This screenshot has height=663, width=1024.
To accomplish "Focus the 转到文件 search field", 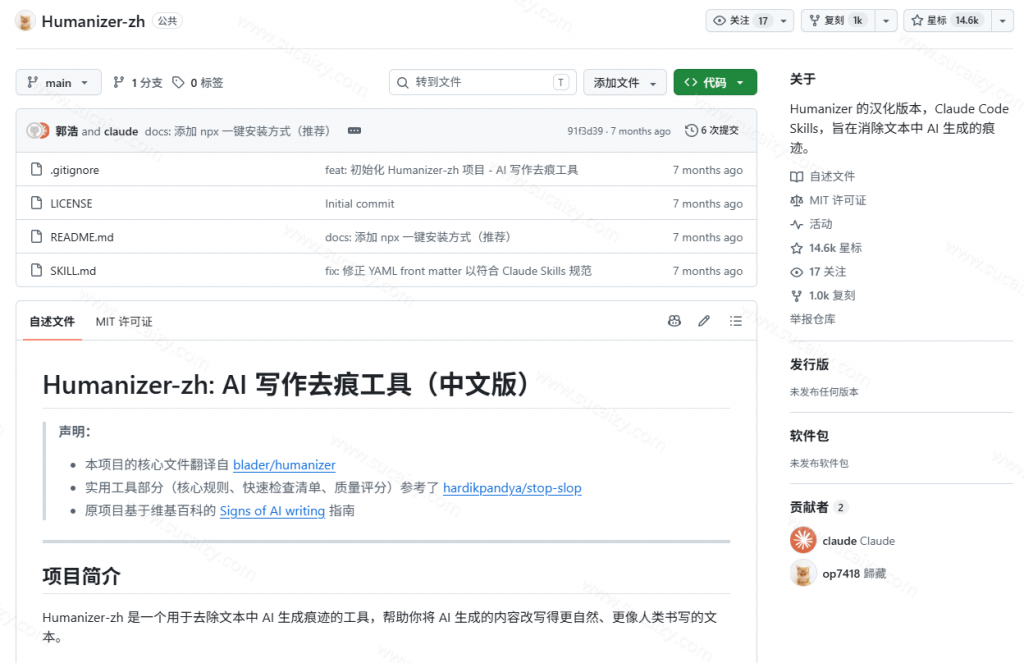I will [x=483, y=82].
